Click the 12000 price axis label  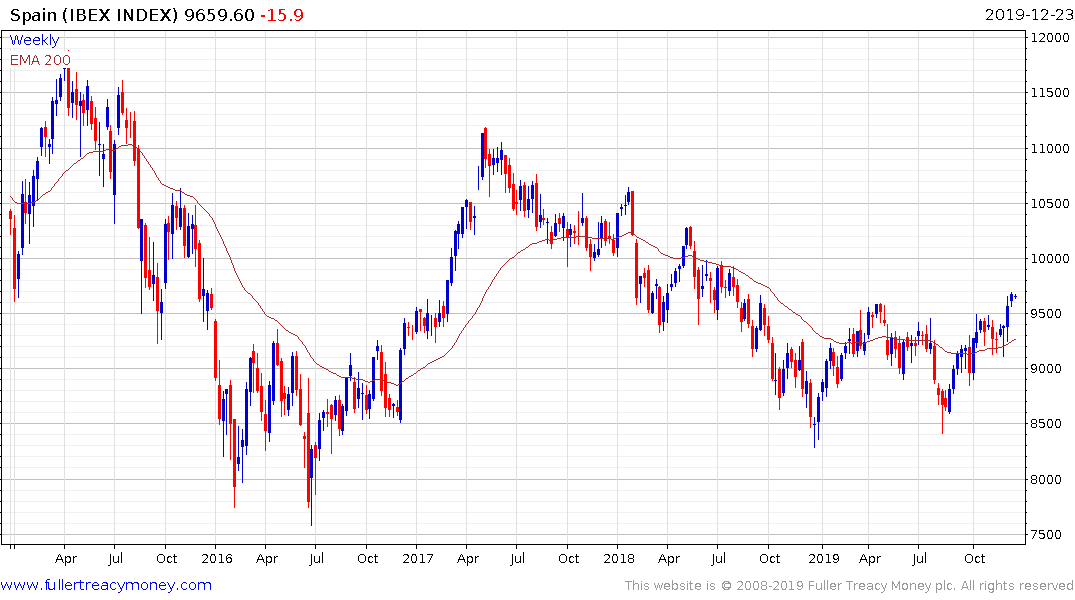coord(1050,38)
